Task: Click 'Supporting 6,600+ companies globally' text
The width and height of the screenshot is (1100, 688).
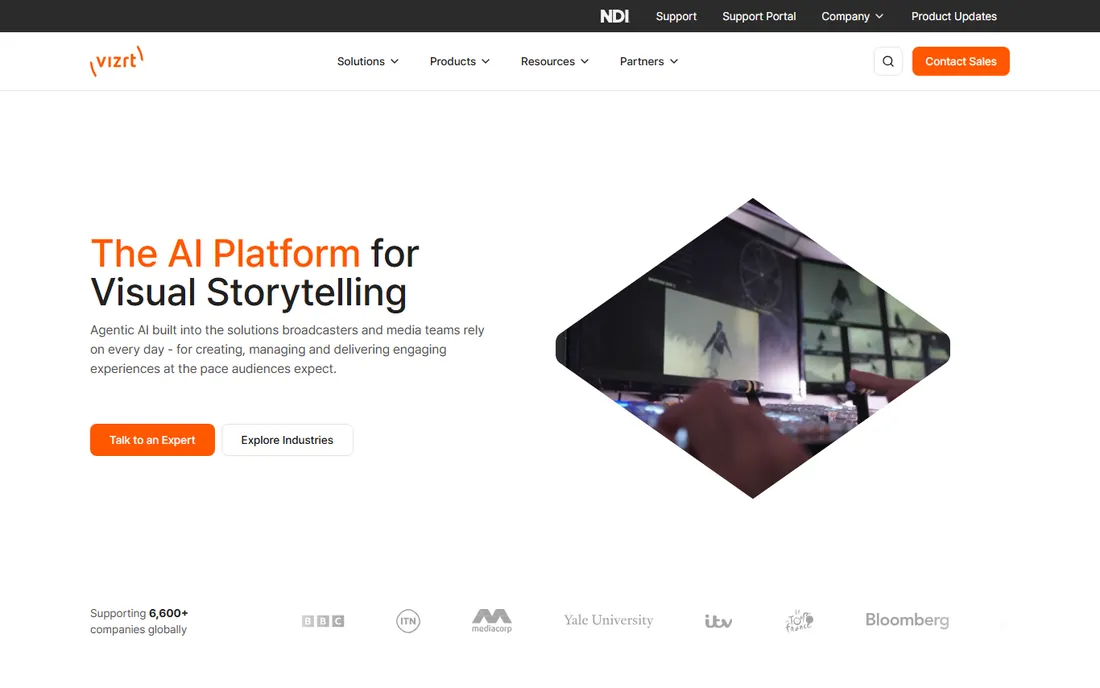Action: click(139, 621)
